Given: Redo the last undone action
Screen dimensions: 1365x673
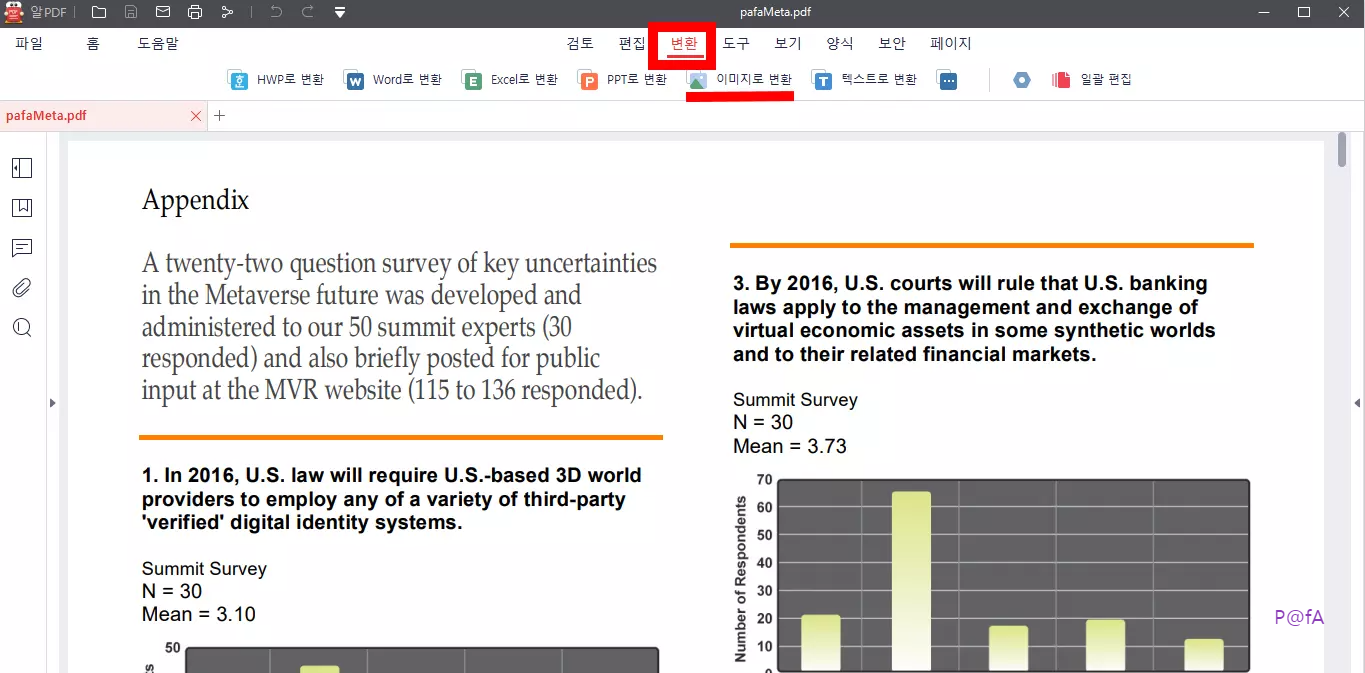Looking at the screenshot, I should (x=308, y=12).
